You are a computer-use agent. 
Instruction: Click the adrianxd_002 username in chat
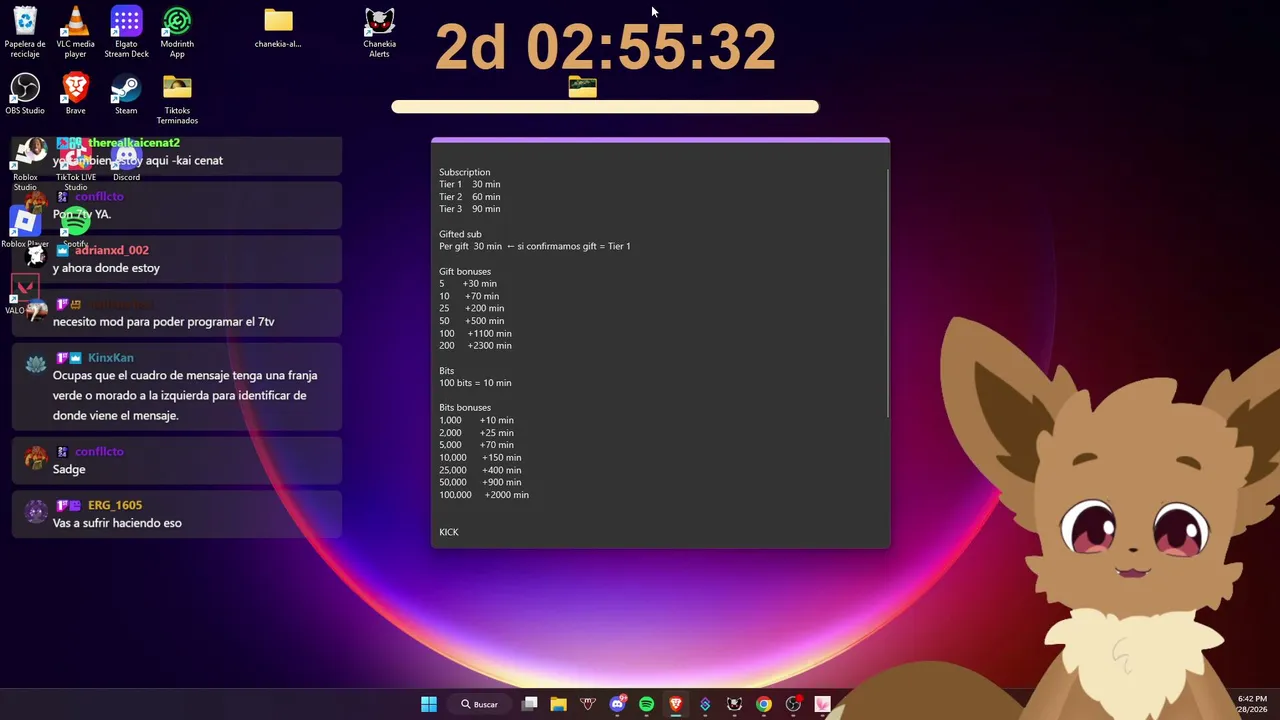pyautogui.click(x=111, y=250)
